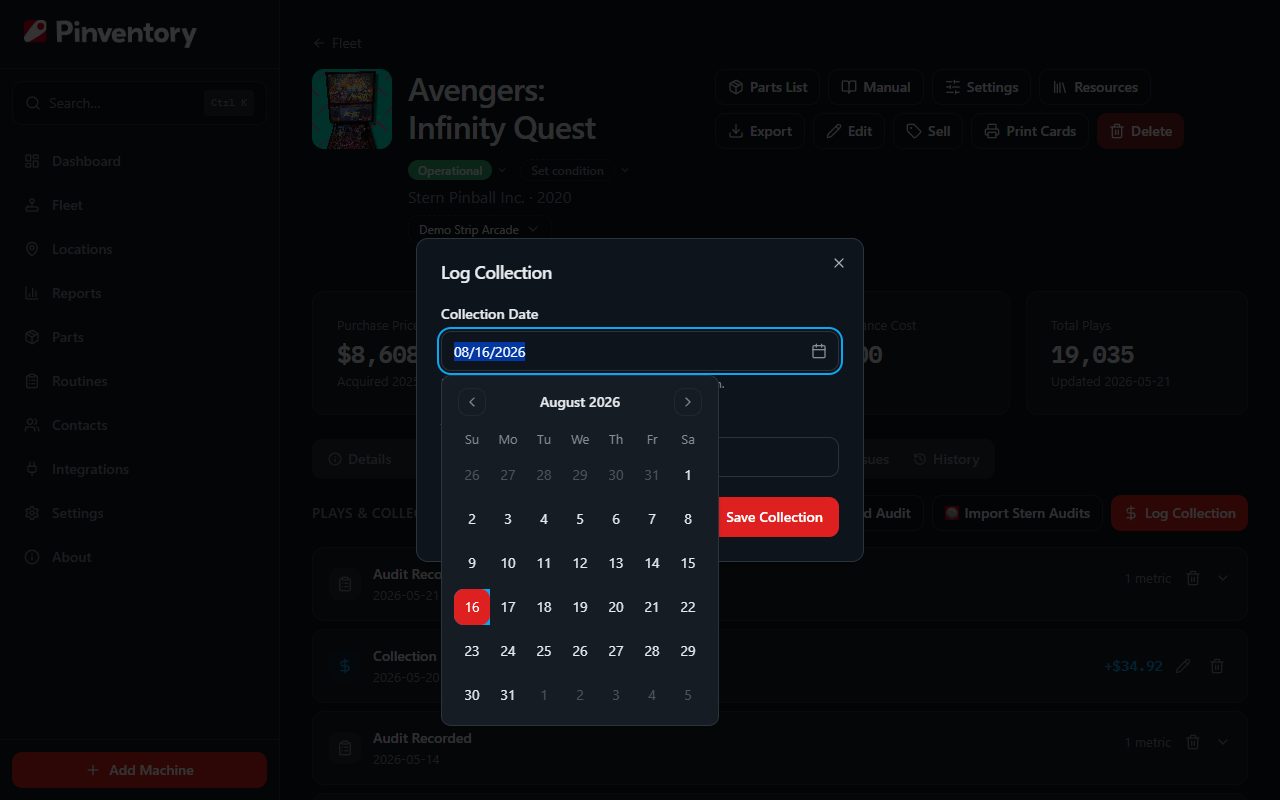The width and height of the screenshot is (1280, 800).
Task: Open Integrations in sidebar
Action: coord(139,469)
